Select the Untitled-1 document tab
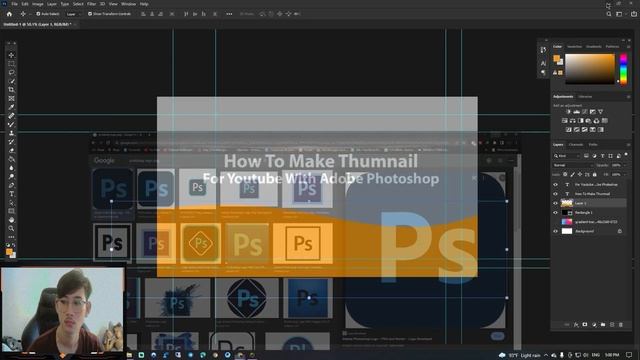 pos(38,24)
